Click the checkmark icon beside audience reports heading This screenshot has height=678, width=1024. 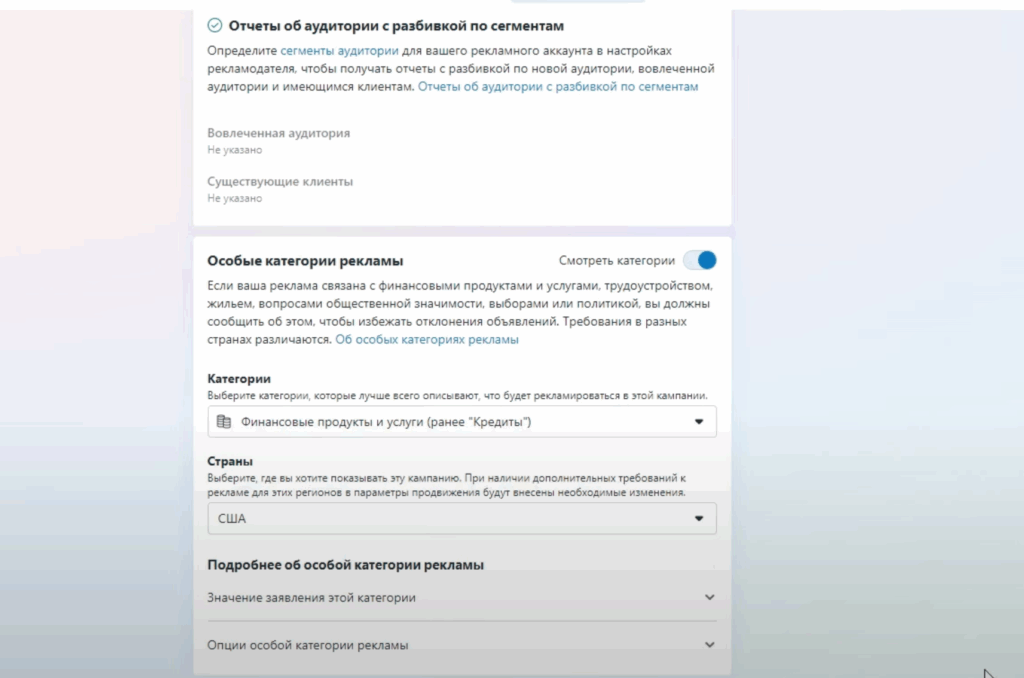pyautogui.click(x=215, y=26)
